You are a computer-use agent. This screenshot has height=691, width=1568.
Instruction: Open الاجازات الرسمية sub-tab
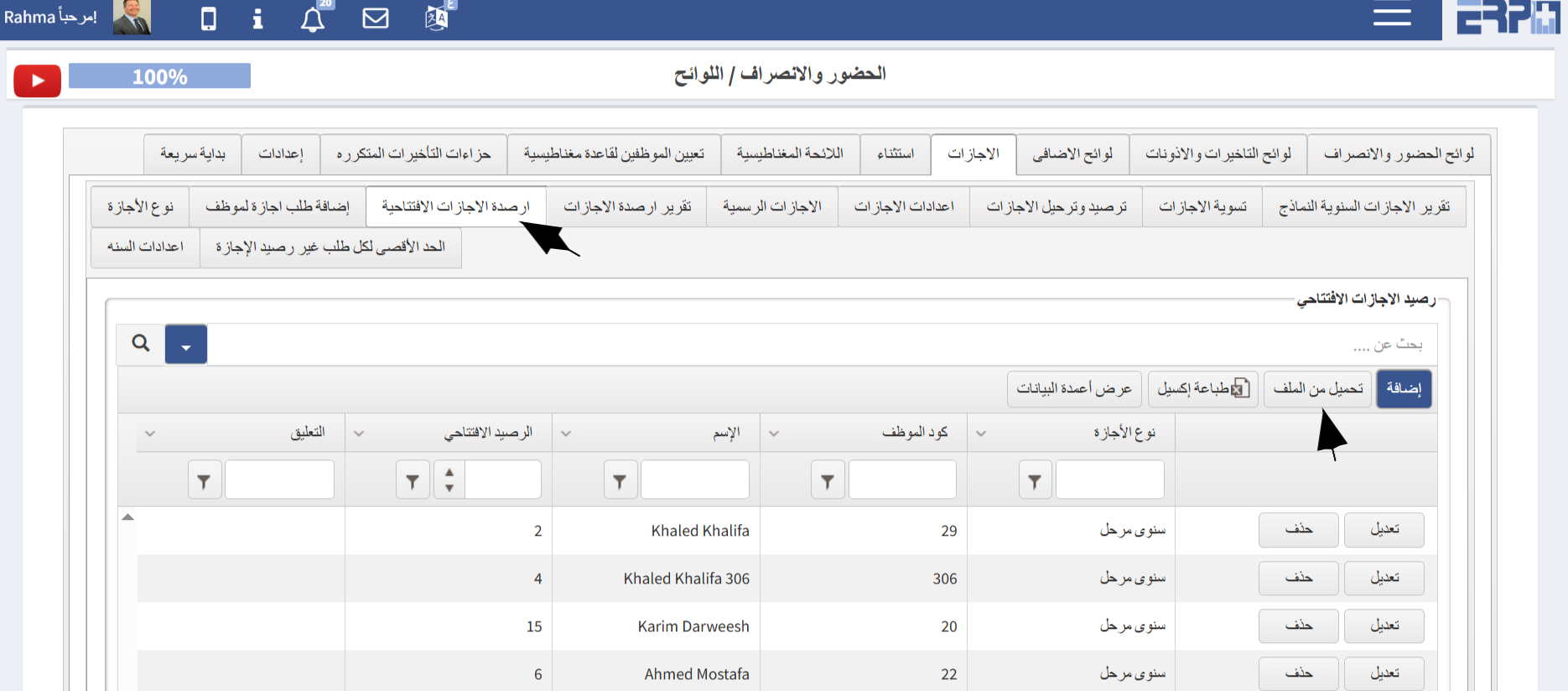click(772, 206)
